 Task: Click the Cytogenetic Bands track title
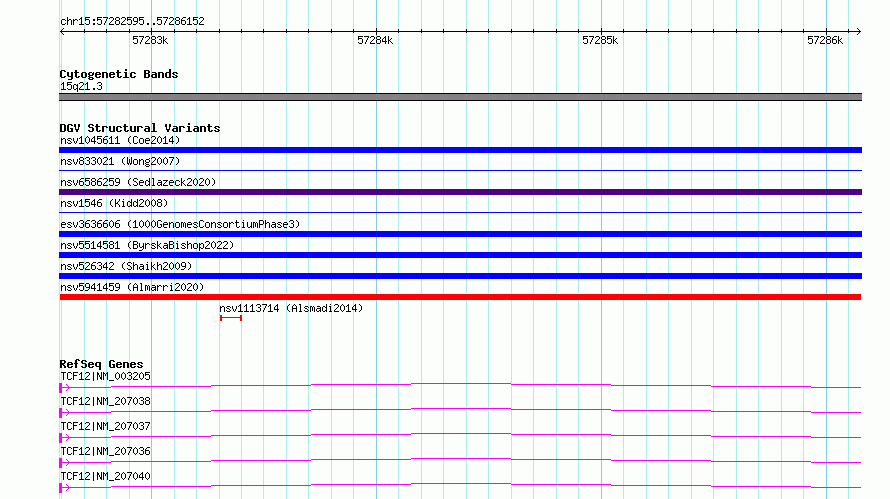[119, 74]
